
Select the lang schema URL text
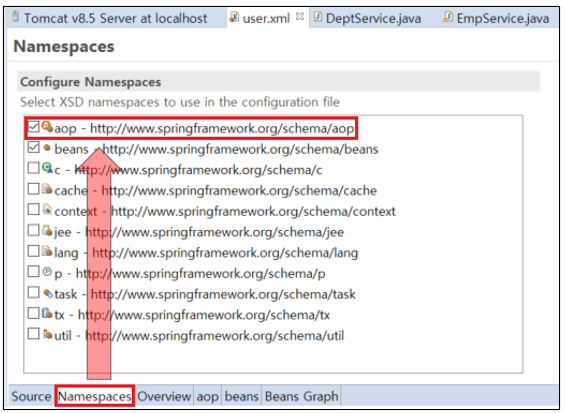pos(225,253)
